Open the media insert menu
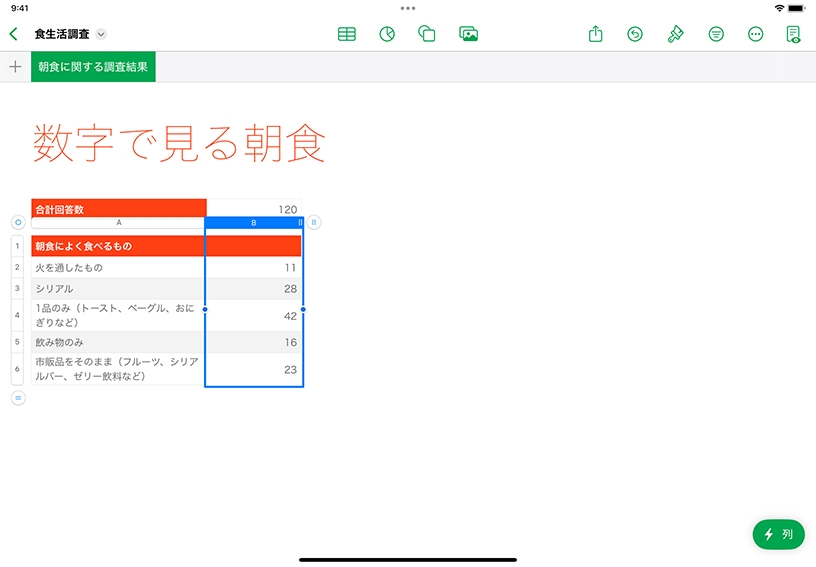816x567 pixels. click(x=468, y=34)
